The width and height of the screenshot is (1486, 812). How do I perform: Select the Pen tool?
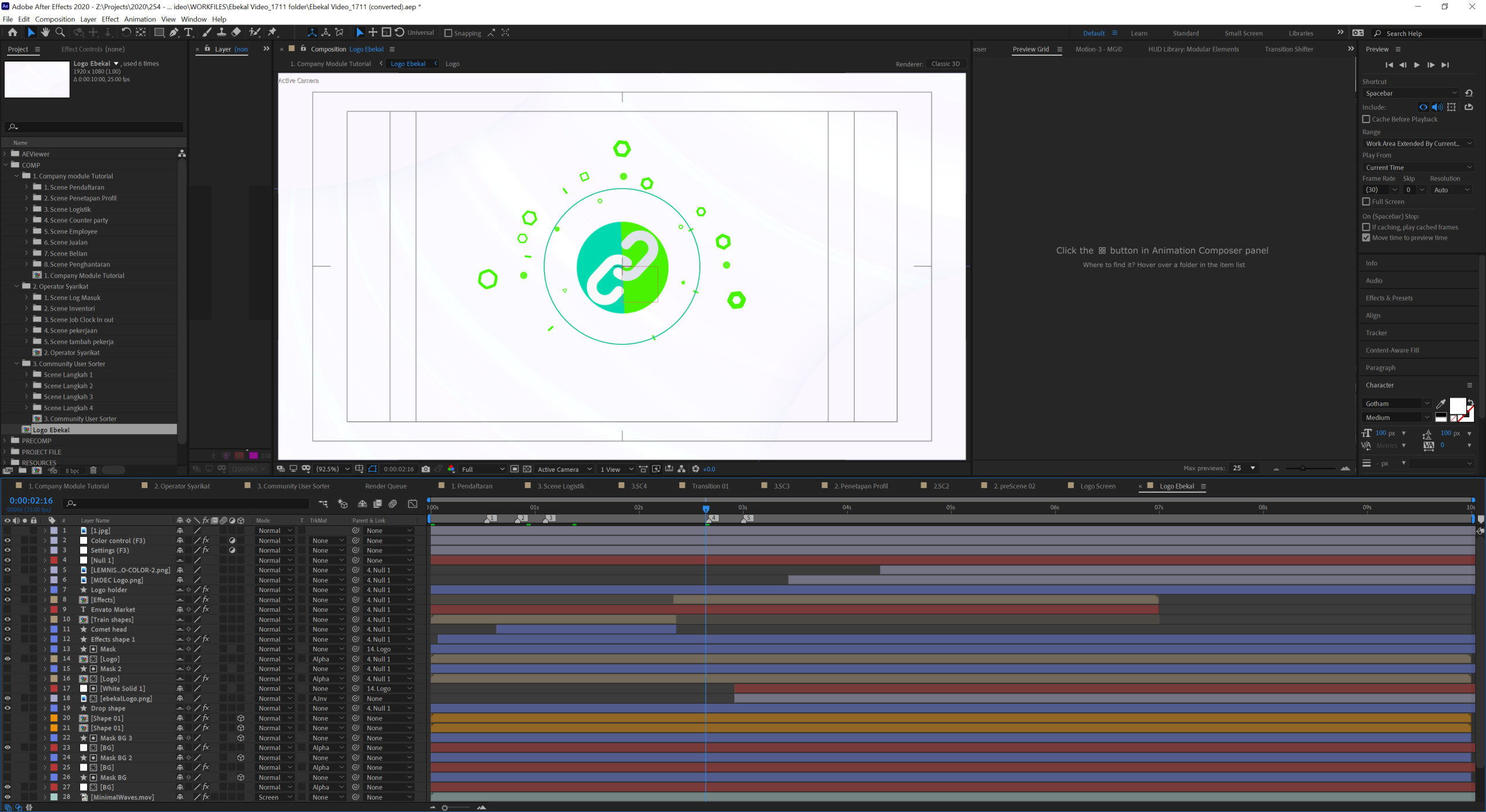point(174,33)
